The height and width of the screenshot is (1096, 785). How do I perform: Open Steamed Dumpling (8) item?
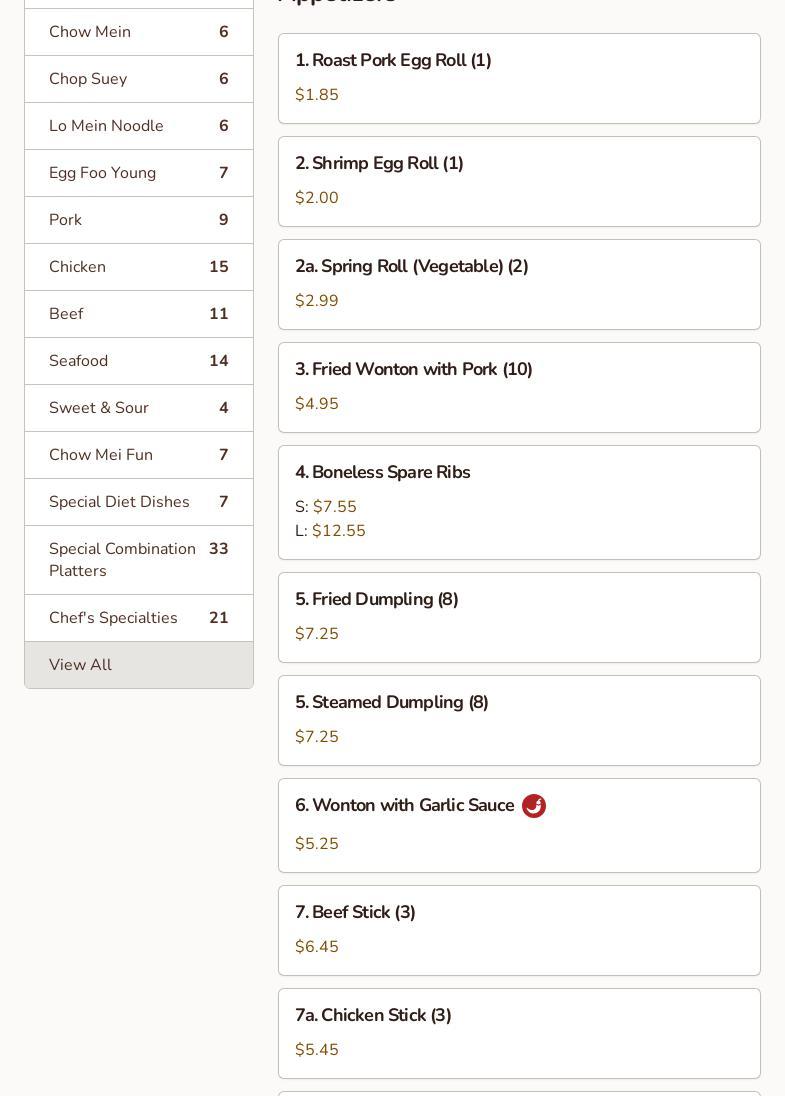click(519, 720)
